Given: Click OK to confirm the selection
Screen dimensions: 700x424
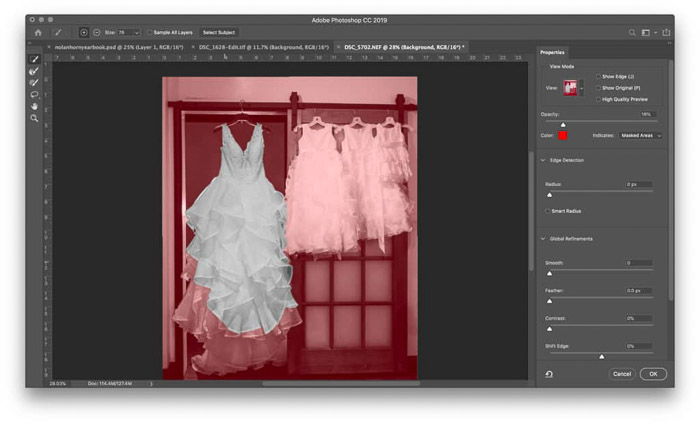Looking at the screenshot, I should pos(652,373).
